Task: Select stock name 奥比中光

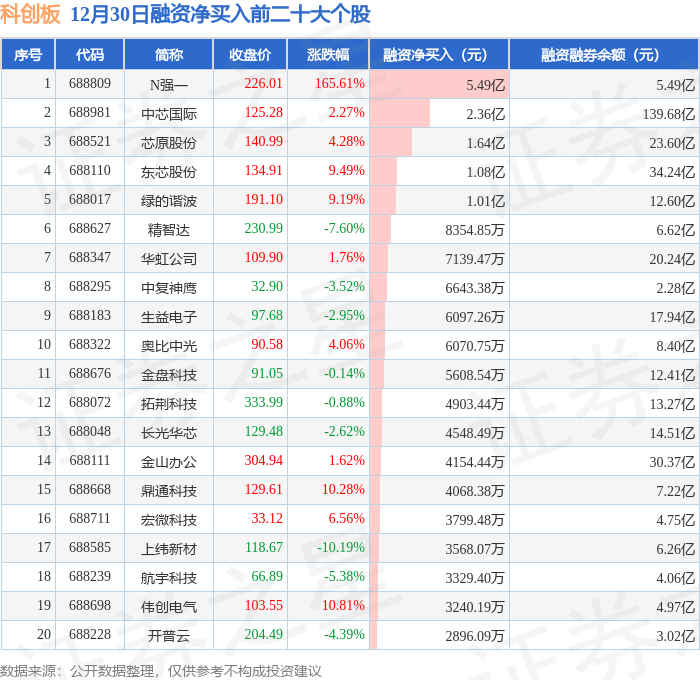Action: point(169,346)
